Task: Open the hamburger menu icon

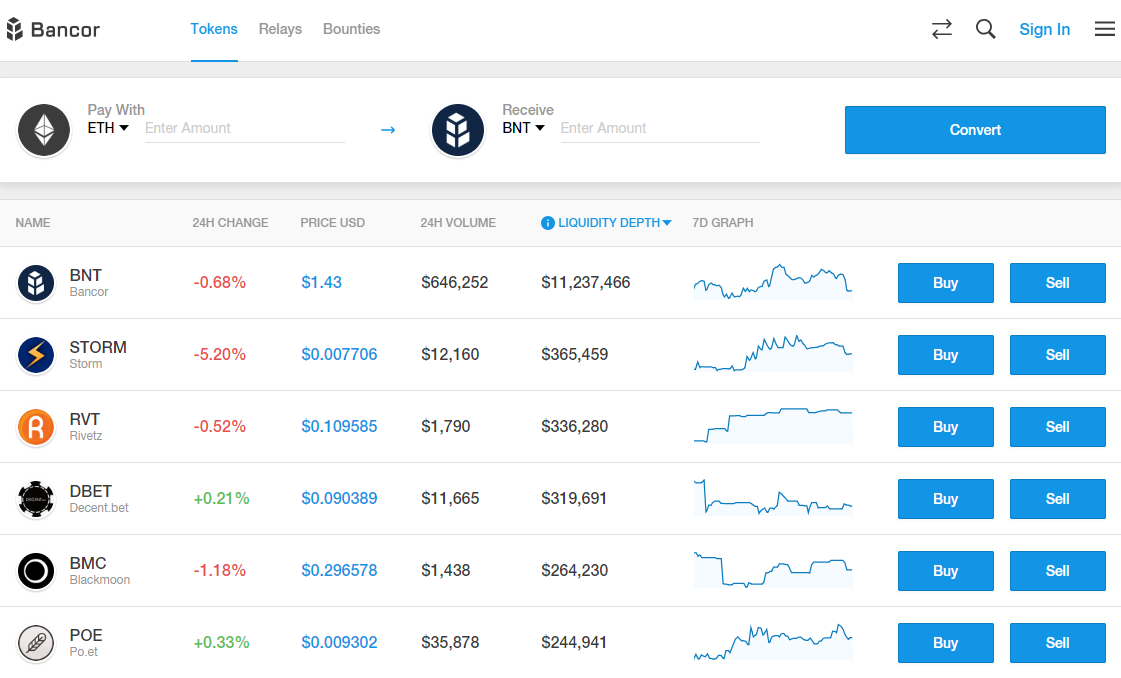Action: tap(1105, 29)
